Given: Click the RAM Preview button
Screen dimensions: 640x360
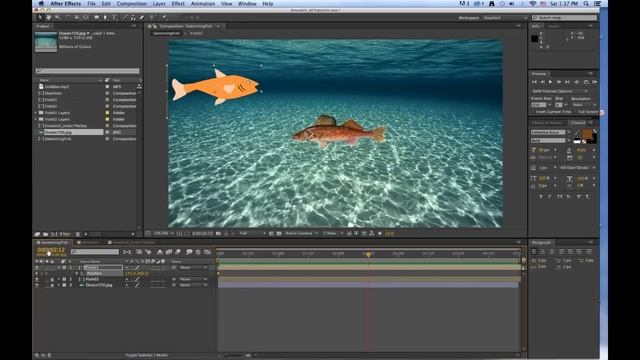Looking at the screenshot, I should (595, 82).
